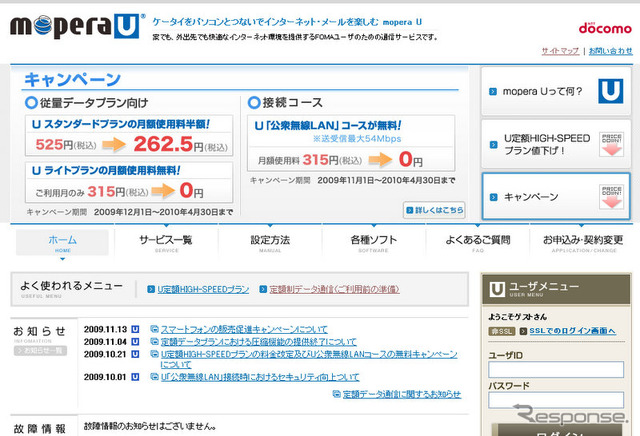
Task: Click the Uライトプラン free banner
Action: [x=129, y=182]
